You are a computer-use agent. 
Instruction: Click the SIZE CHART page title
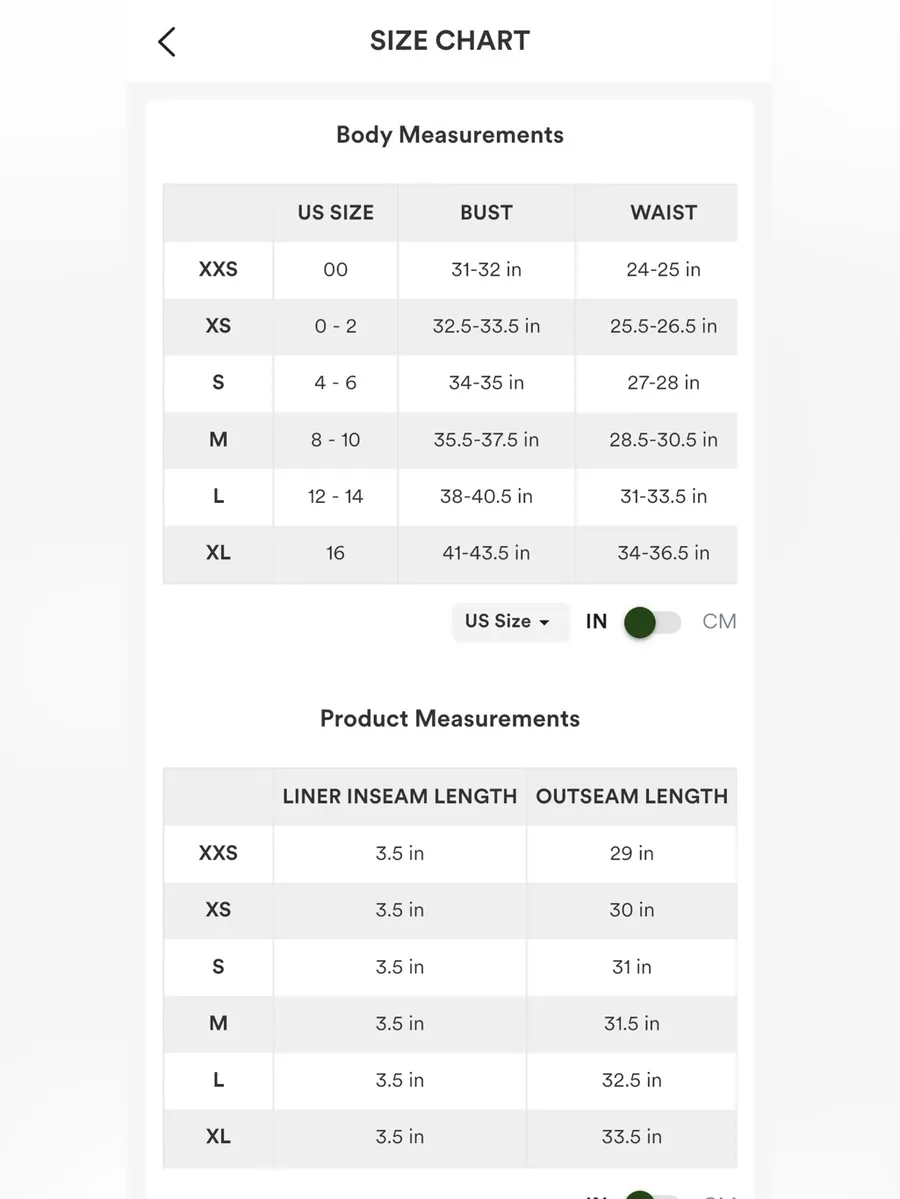450,41
